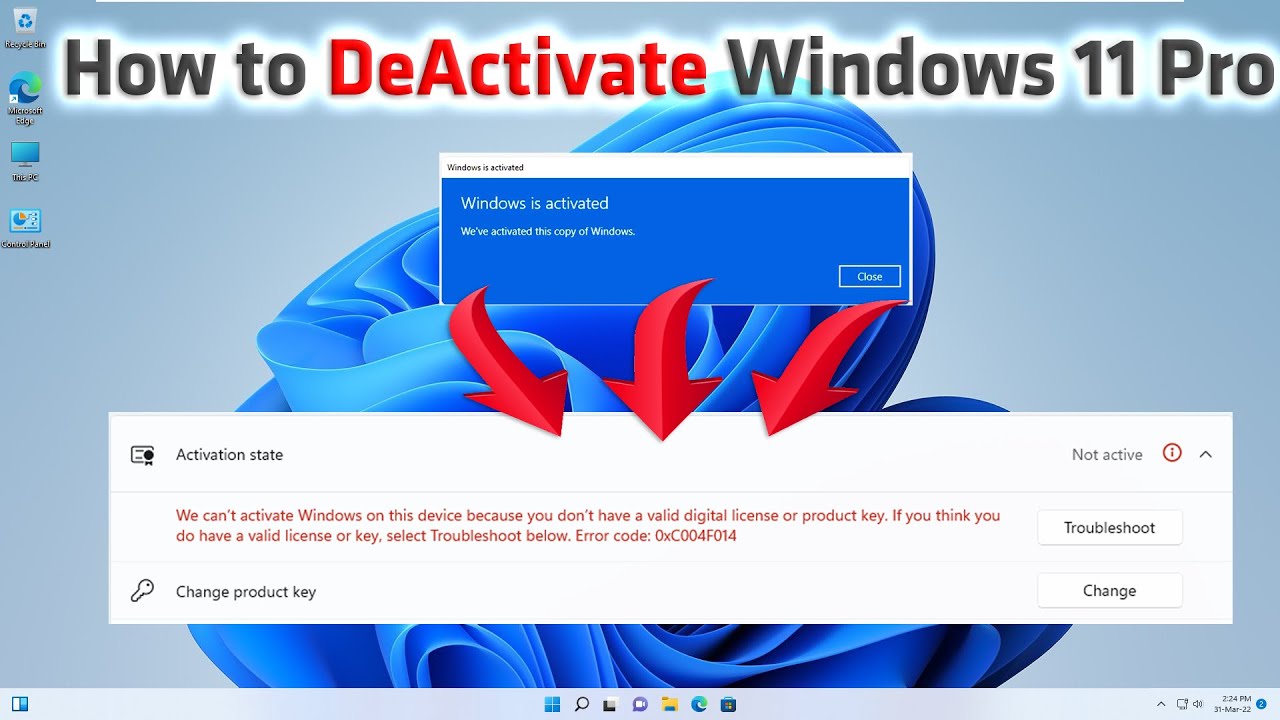Click the Edge icon on the taskbar
The width and height of the screenshot is (1280, 720).
[x=699, y=704]
